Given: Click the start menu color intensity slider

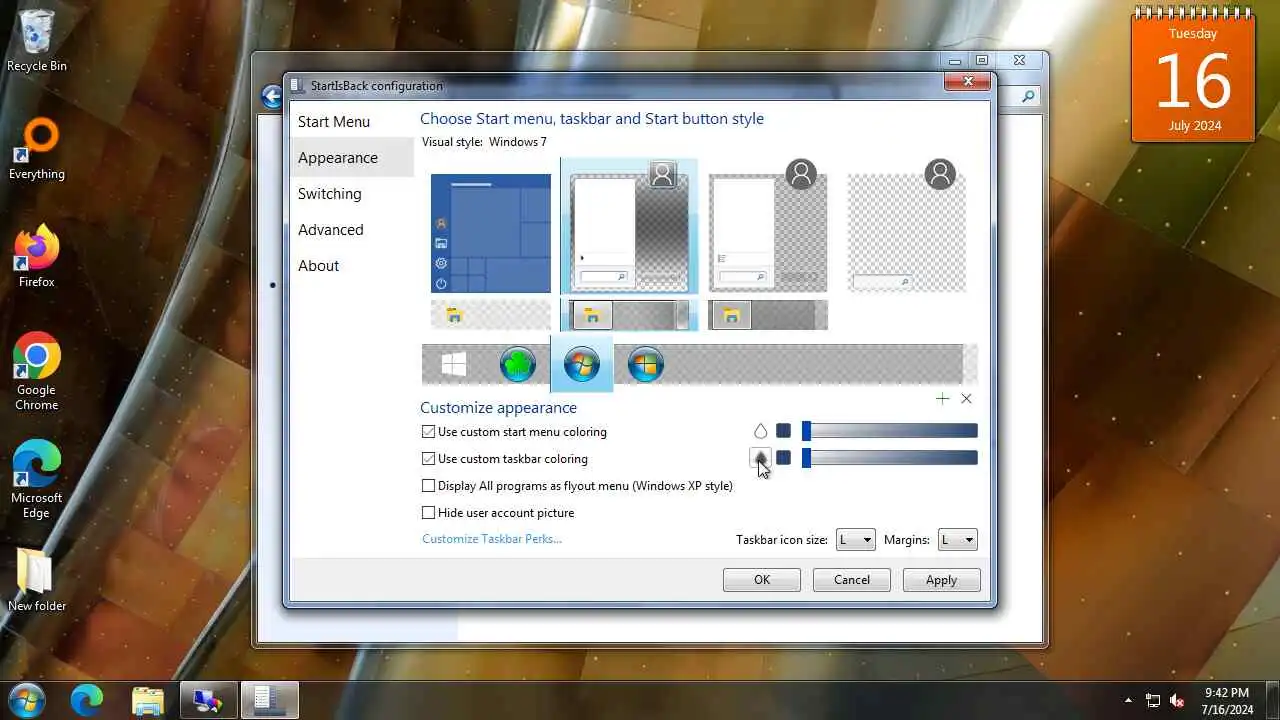Looking at the screenshot, I should coord(890,431).
